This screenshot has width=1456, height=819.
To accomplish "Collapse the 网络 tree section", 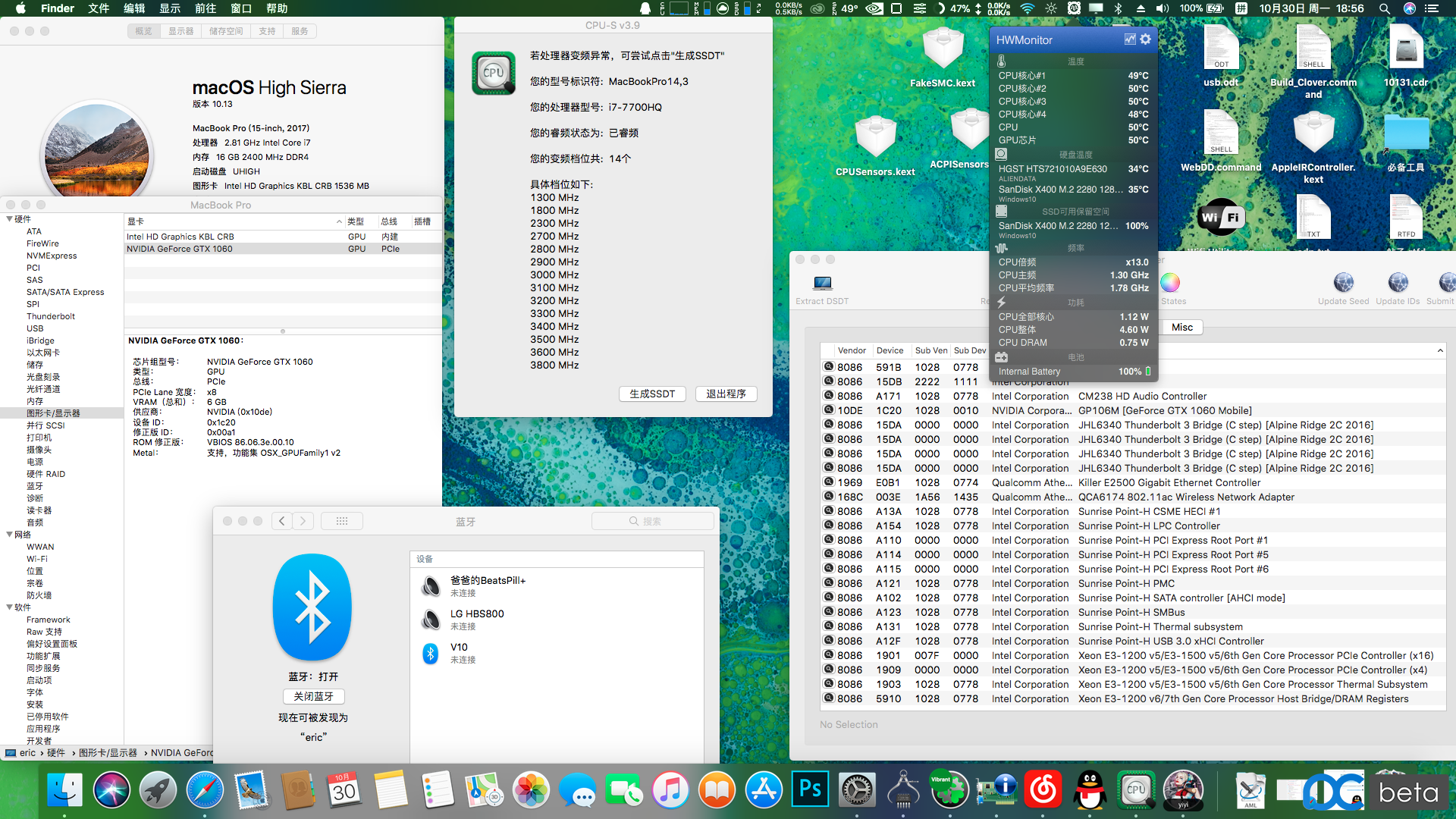I will click(9, 535).
